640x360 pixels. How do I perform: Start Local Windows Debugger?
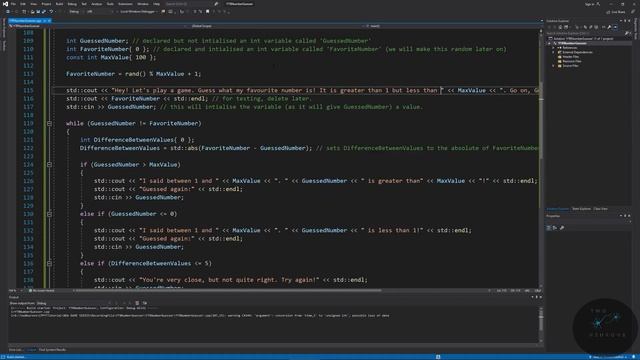click(137, 11)
